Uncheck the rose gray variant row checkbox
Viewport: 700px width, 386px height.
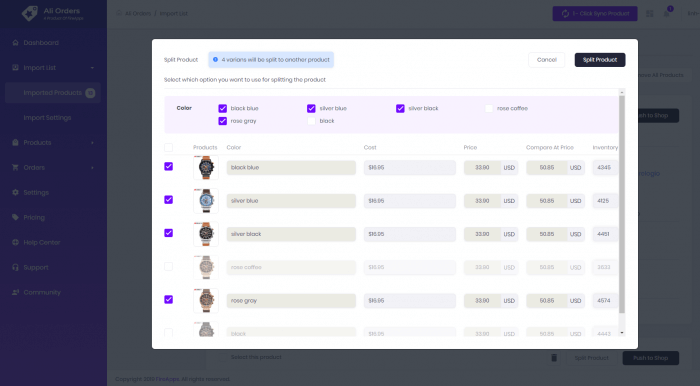[168, 299]
